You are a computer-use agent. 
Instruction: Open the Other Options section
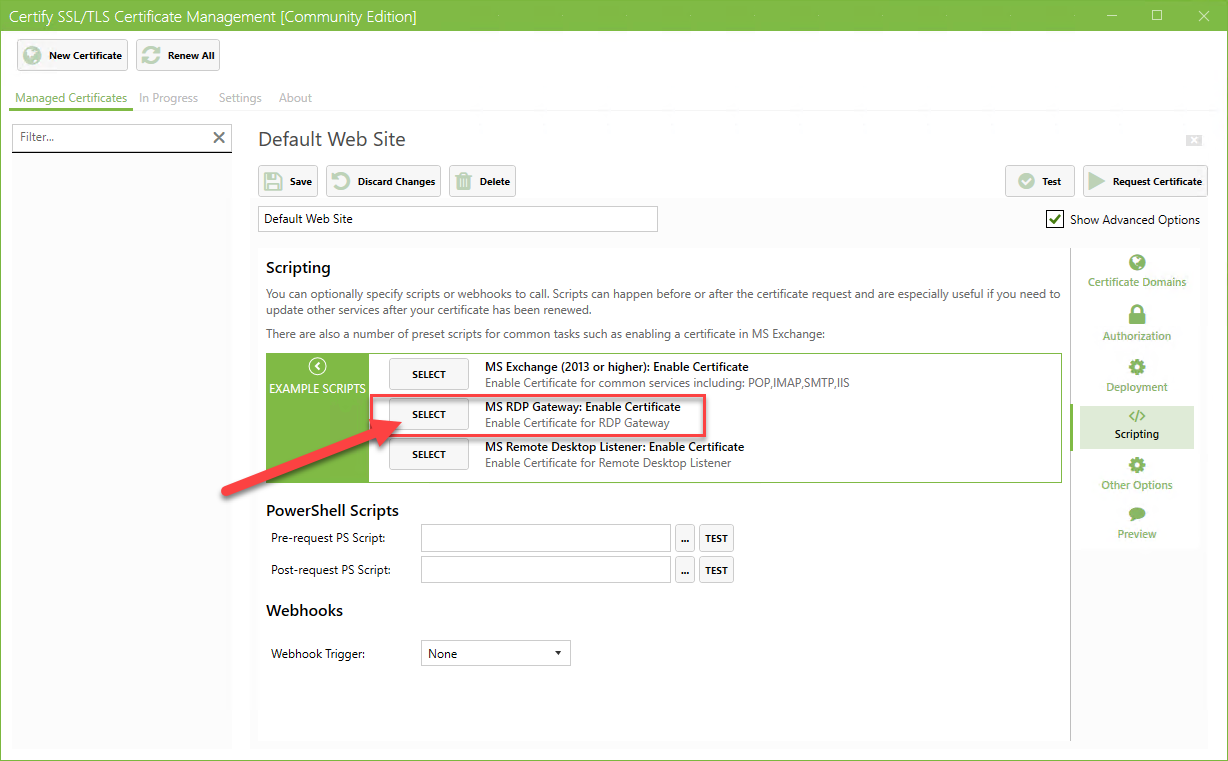pyautogui.click(x=1137, y=475)
